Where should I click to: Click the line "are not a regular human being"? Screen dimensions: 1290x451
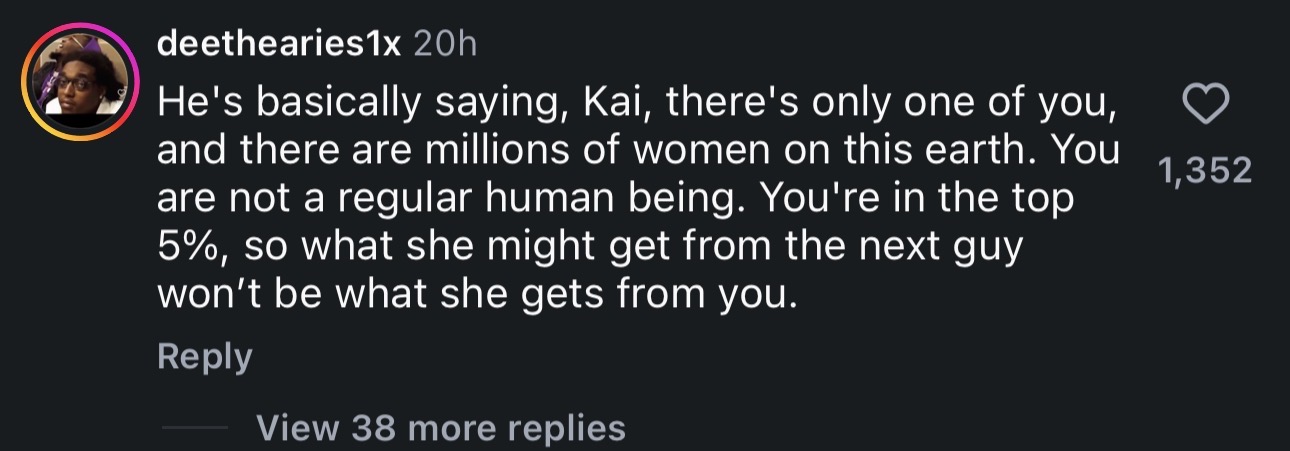tap(615, 199)
